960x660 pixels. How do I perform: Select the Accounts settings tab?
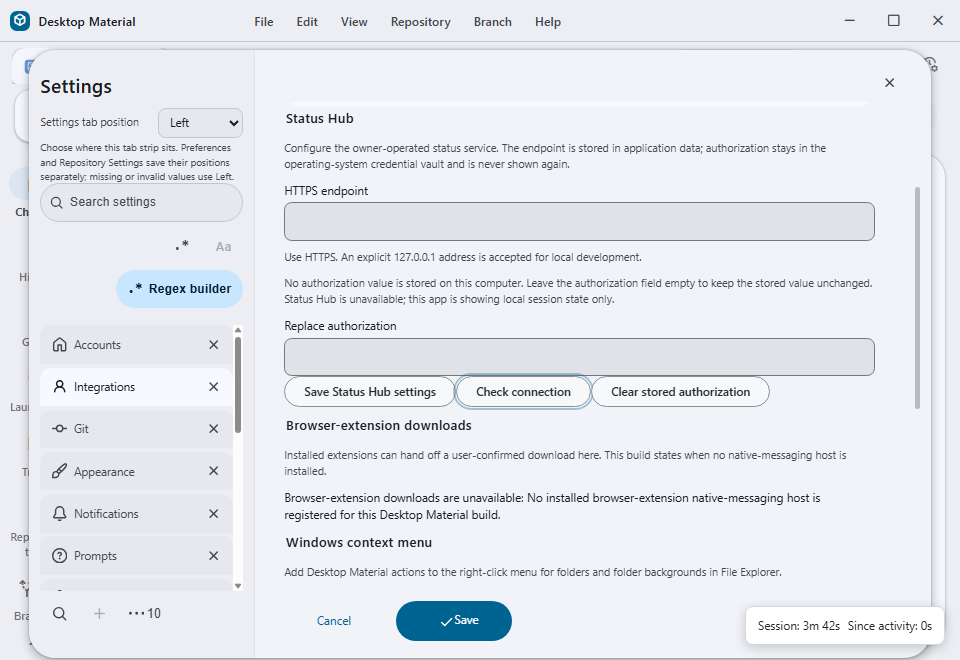(136, 345)
